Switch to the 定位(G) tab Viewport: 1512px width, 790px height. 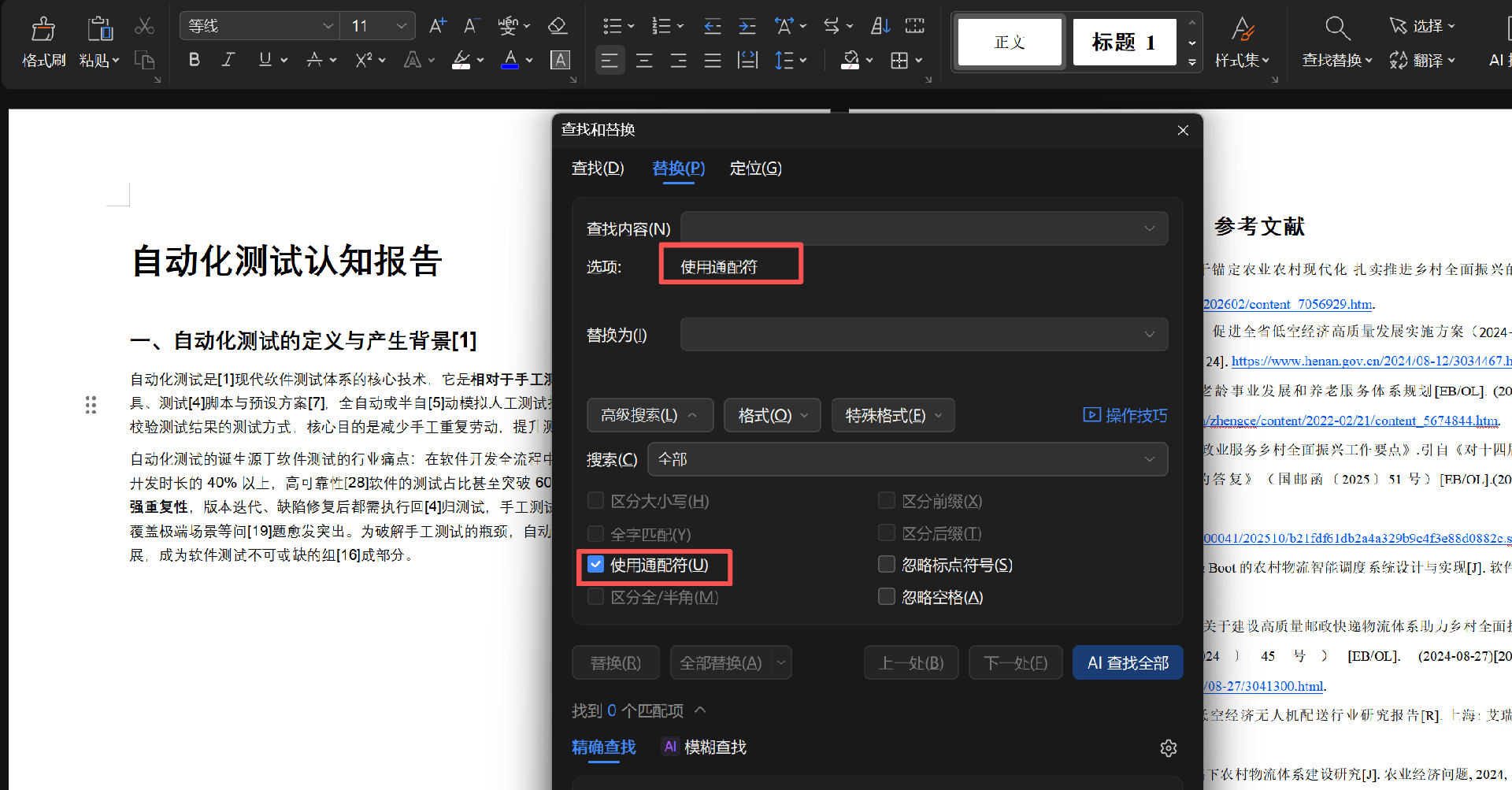pyautogui.click(x=755, y=169)
